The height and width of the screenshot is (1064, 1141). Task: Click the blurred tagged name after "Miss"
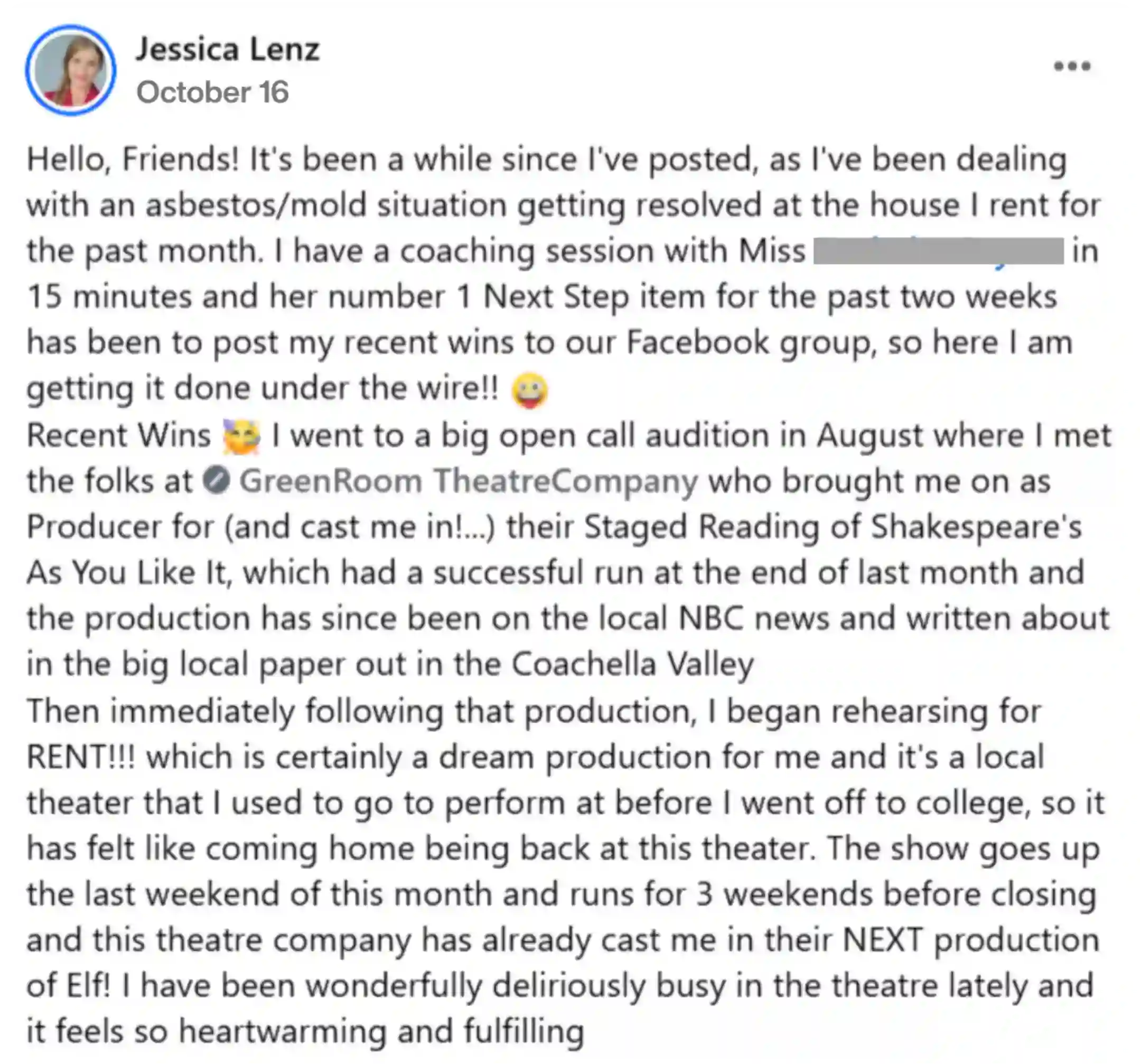tap(938, 251)
